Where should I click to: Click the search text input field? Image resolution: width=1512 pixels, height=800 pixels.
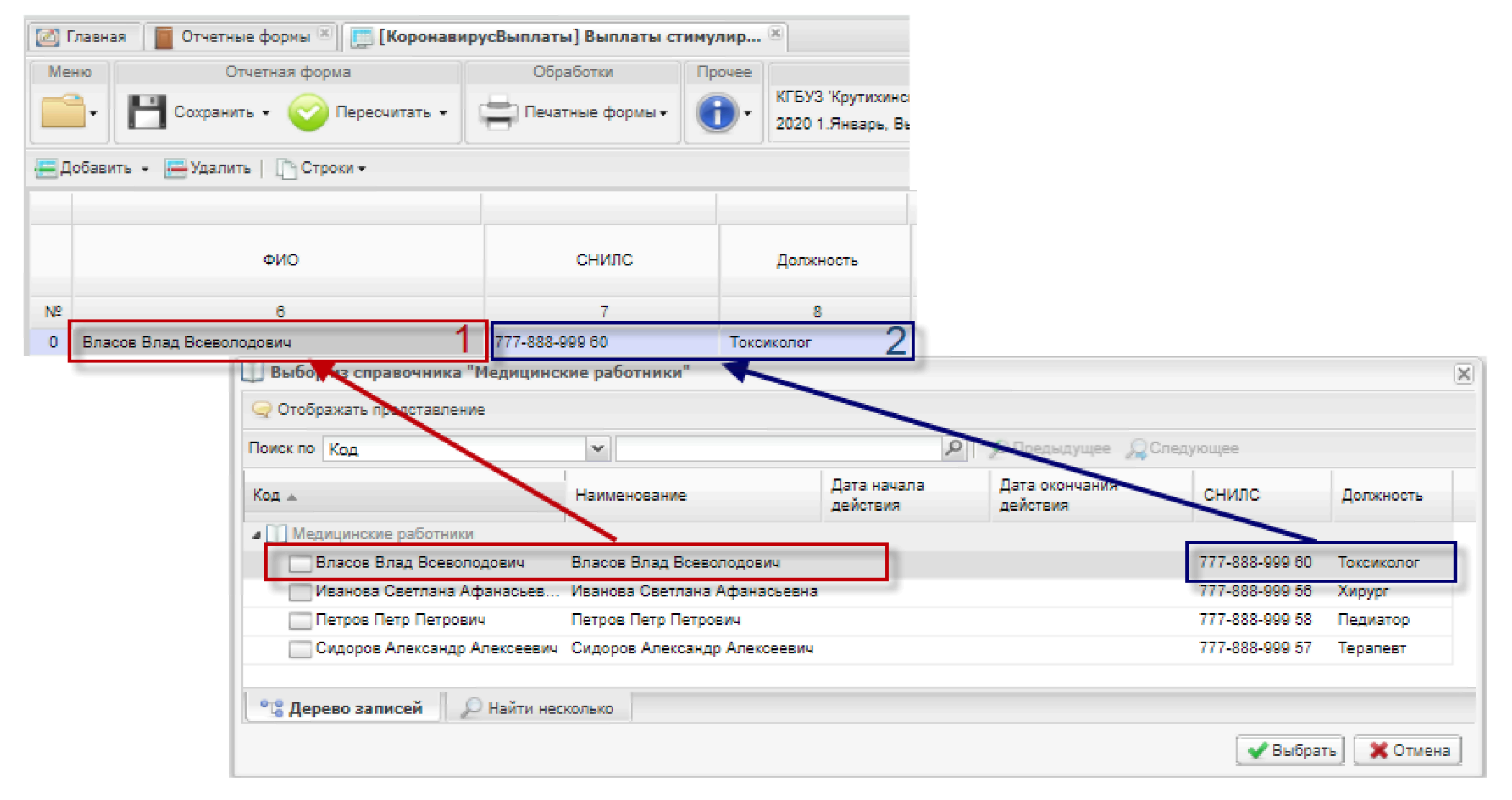tap(777, 448)
